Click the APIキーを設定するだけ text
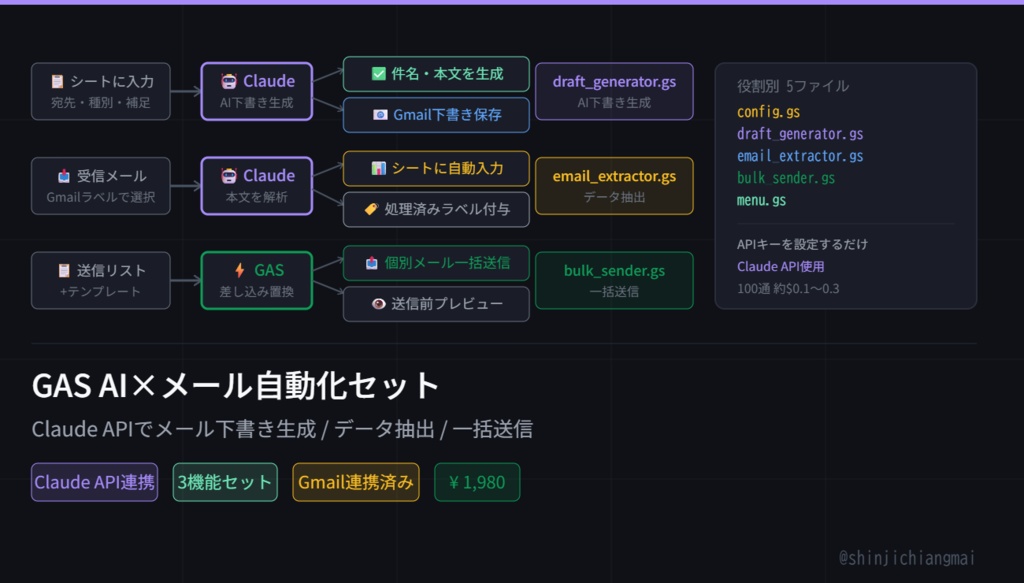Screen dimensions: 1024x583 tap(802, 244)
